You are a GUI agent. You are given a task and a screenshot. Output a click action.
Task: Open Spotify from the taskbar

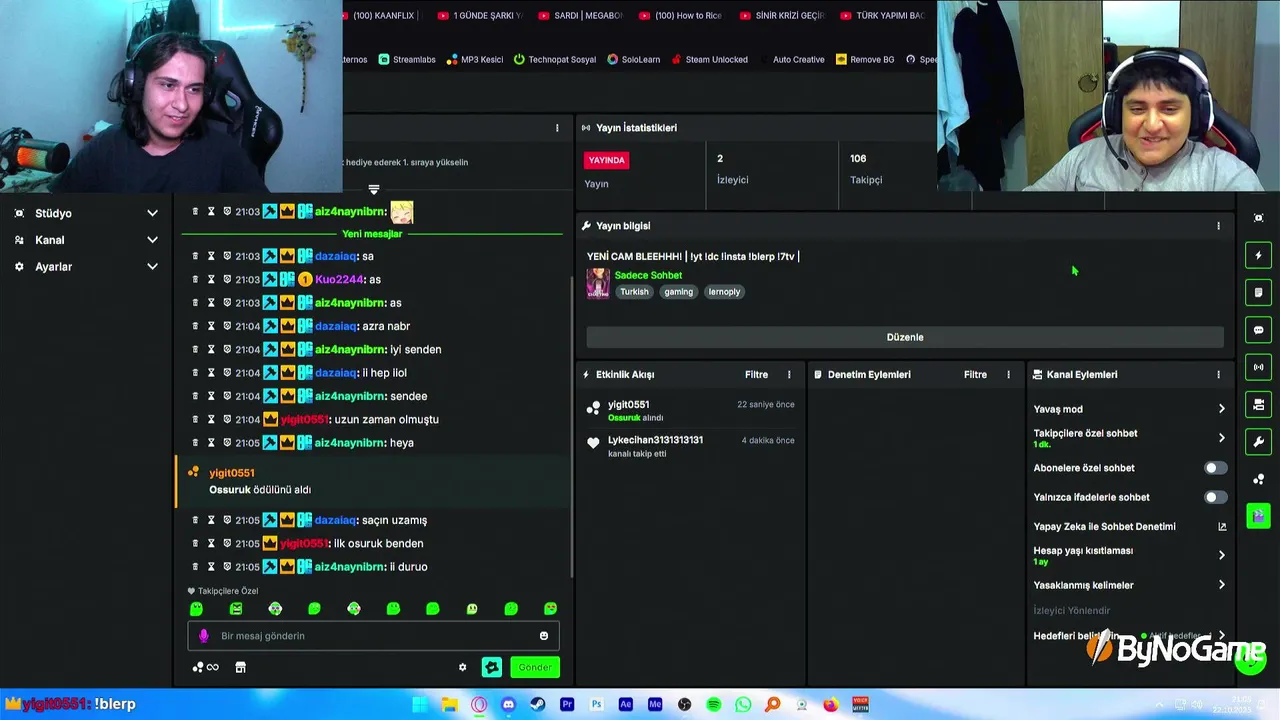click(714, 705)
